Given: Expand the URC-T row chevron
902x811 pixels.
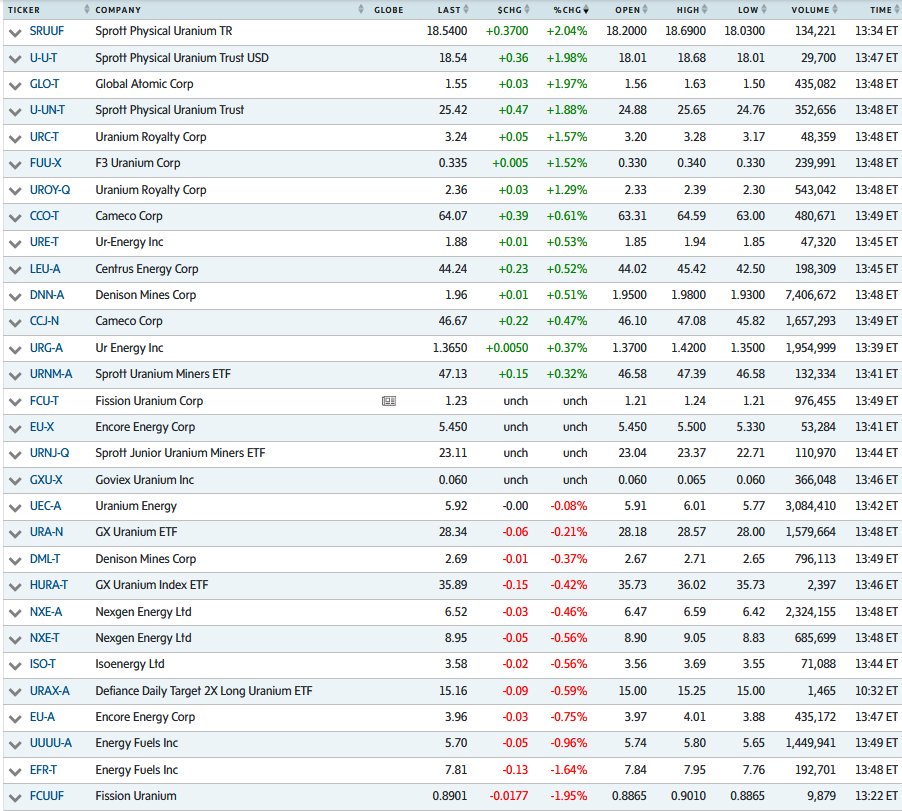Looking at the screenshot, I should tap(15, 139).
